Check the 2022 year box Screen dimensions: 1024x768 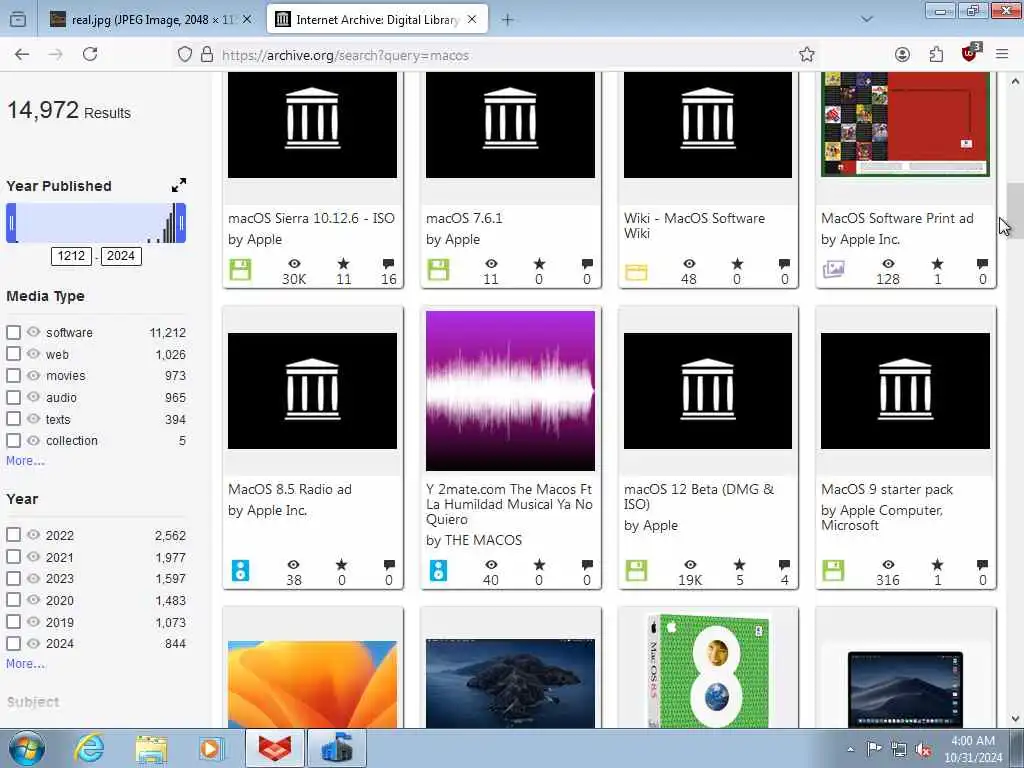click(13, 535)
